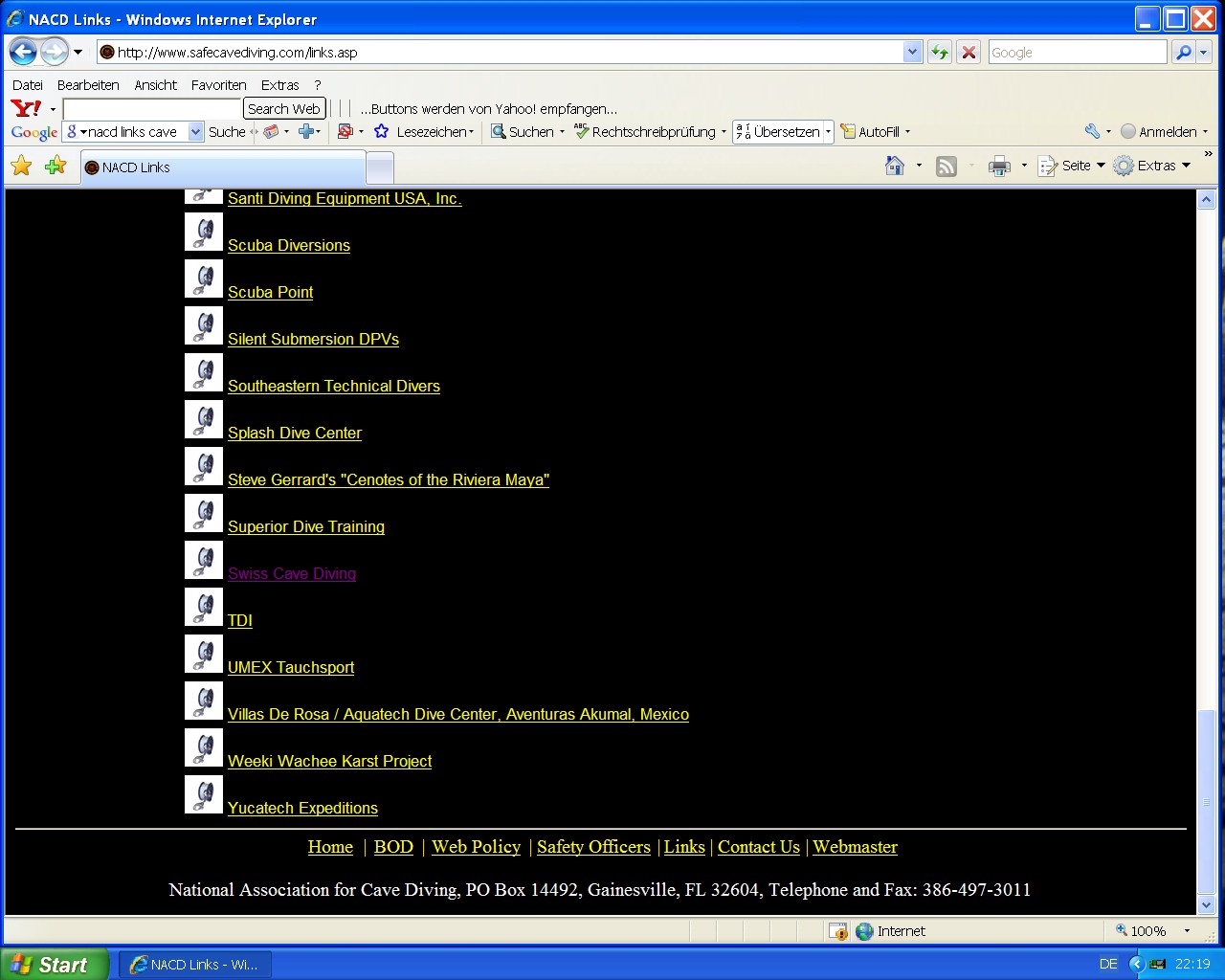Click the Rechtschreibprüfung spell check button

[645, 132]
